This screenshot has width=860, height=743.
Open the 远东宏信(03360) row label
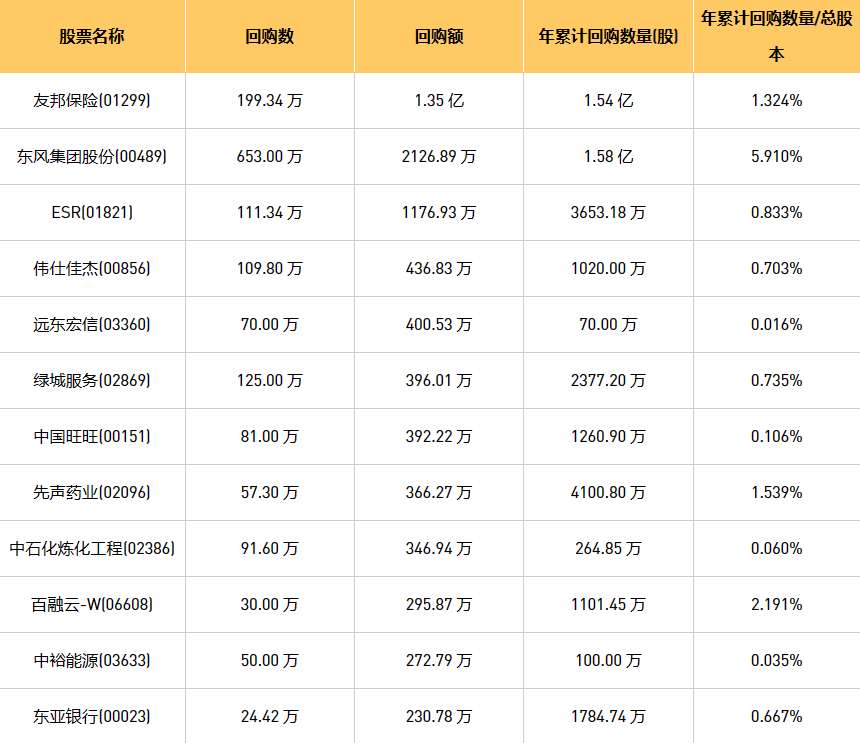[x=92, y=324]
